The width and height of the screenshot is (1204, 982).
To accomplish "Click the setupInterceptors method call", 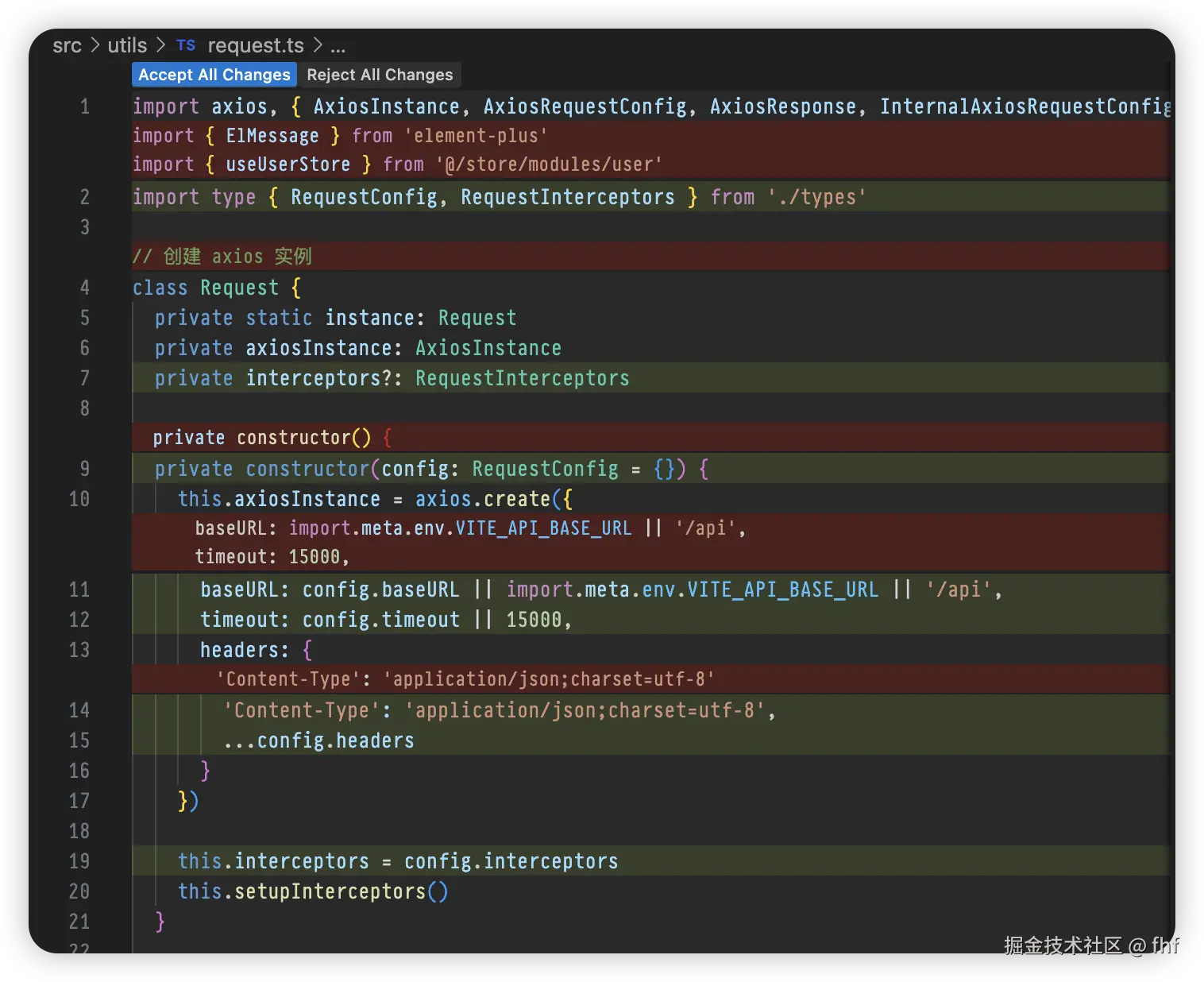I will point(330,891).
